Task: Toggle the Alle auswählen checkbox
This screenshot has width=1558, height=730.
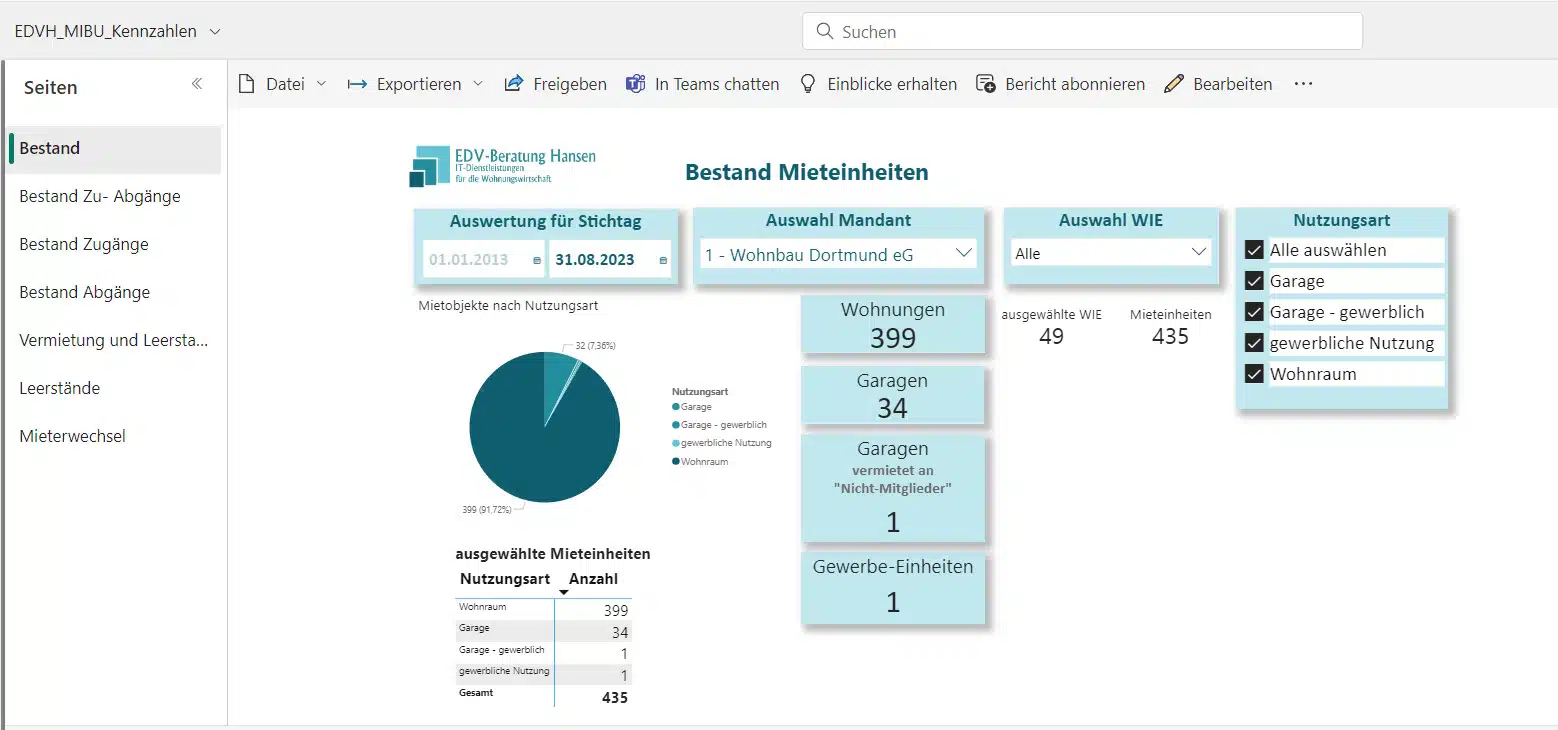Action: coord(1255,250)
